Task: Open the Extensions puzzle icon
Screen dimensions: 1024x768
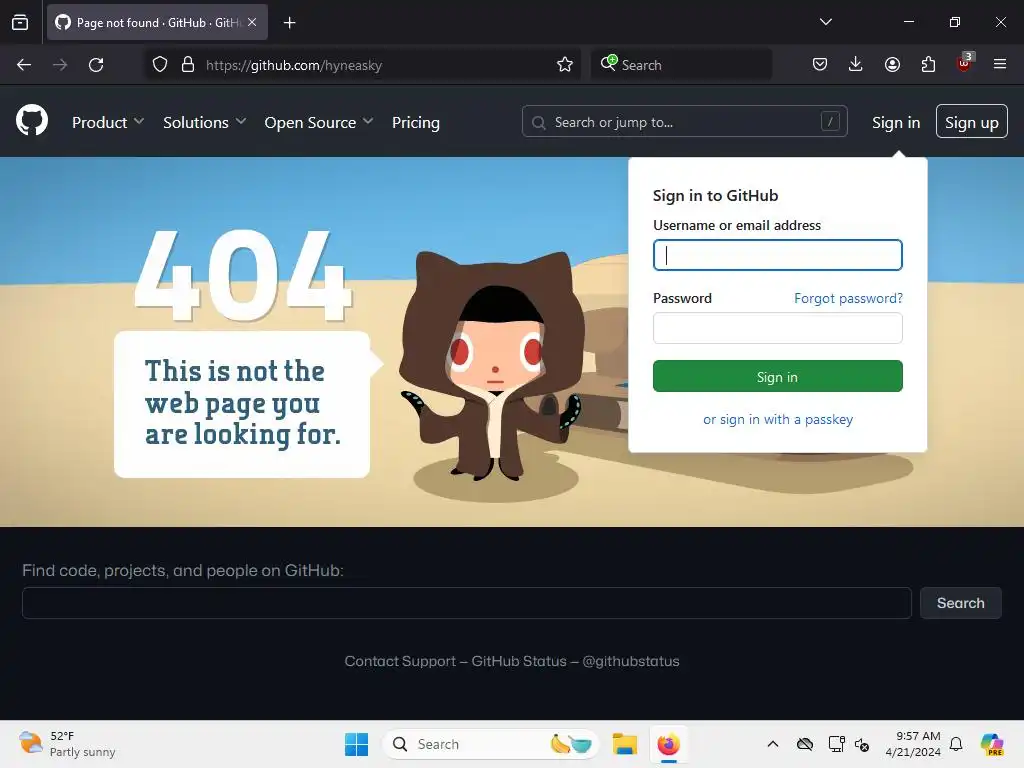Action: [928, 64]
